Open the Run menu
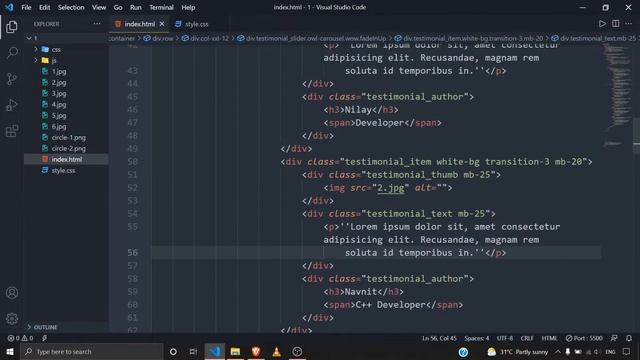The width and height of the screenshot is (640, 360). [x=136, y=7]
